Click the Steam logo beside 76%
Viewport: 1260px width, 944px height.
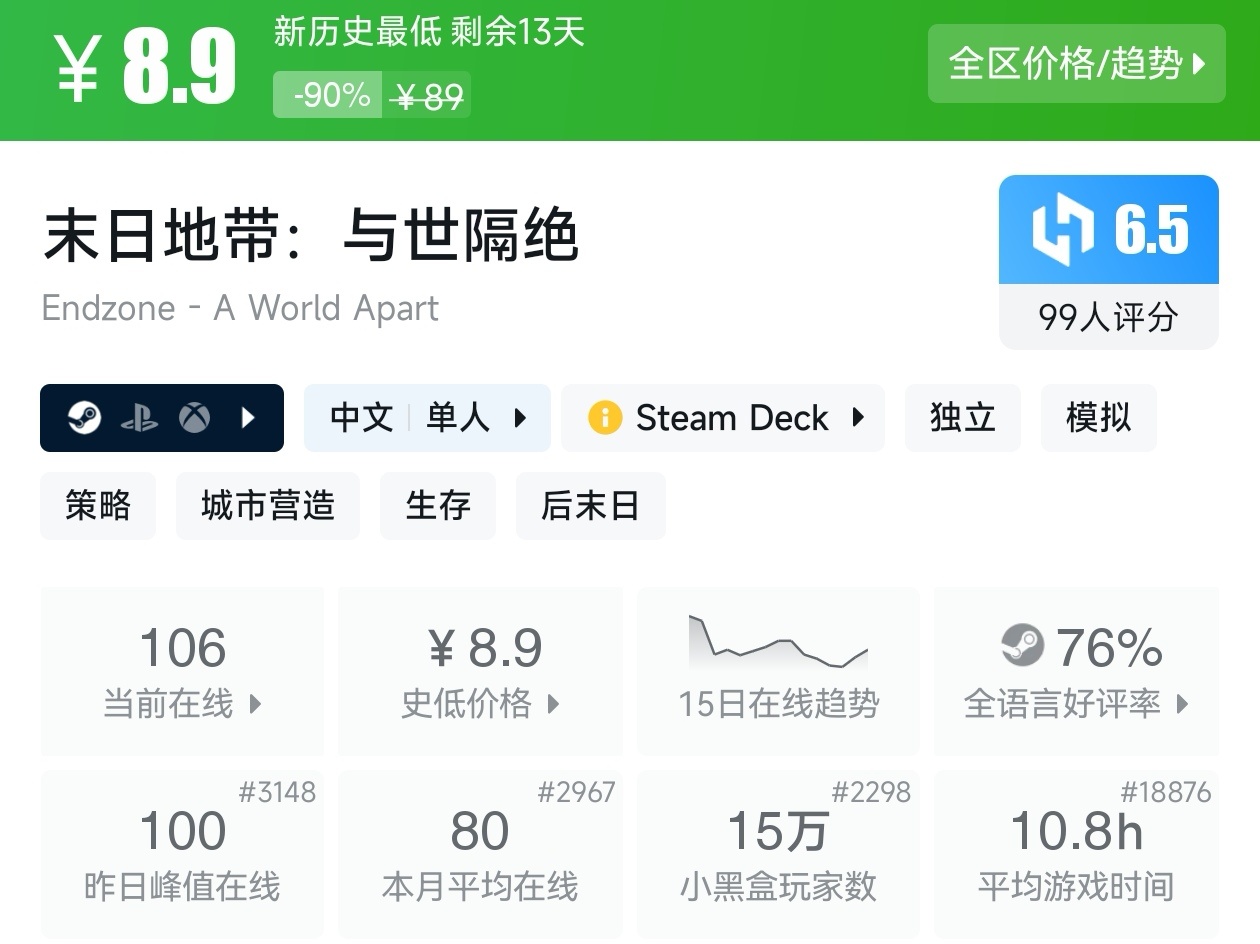click(x=1022, y=646)
